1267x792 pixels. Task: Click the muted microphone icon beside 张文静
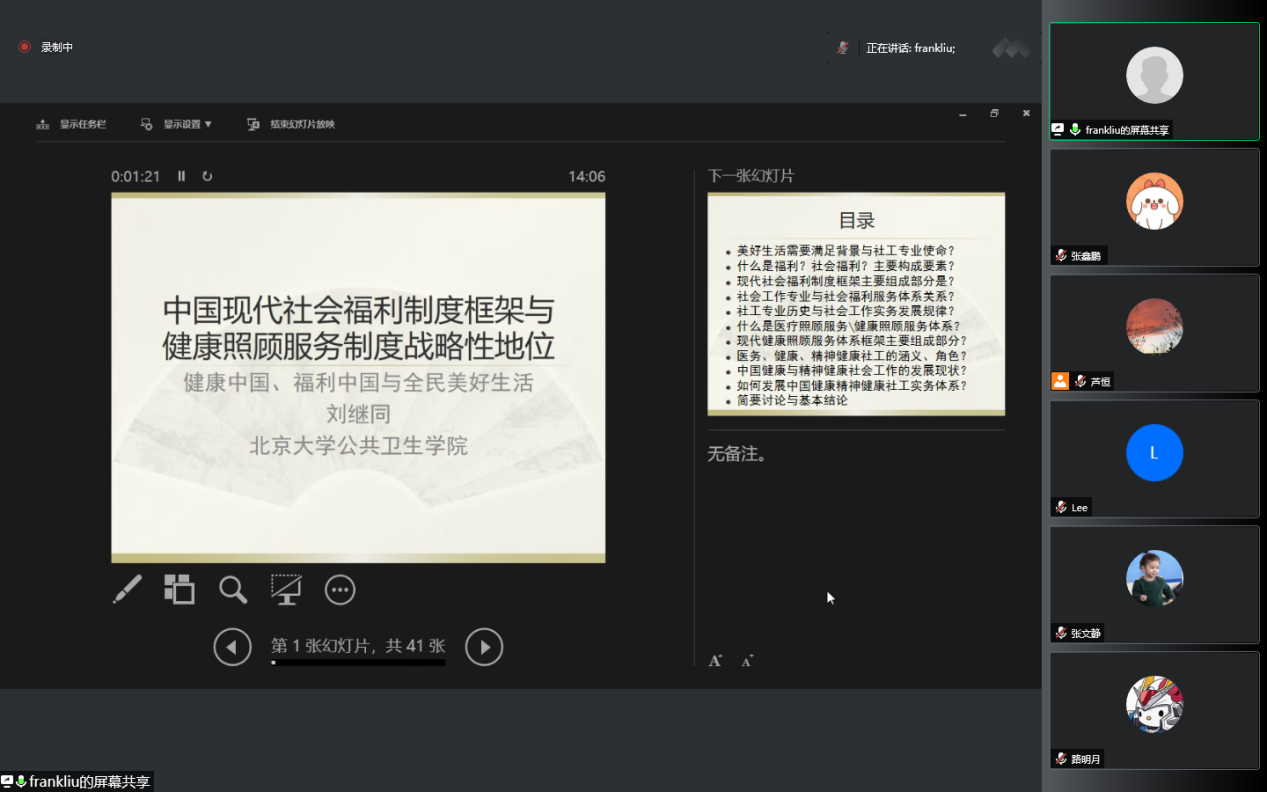(1061, 633)
